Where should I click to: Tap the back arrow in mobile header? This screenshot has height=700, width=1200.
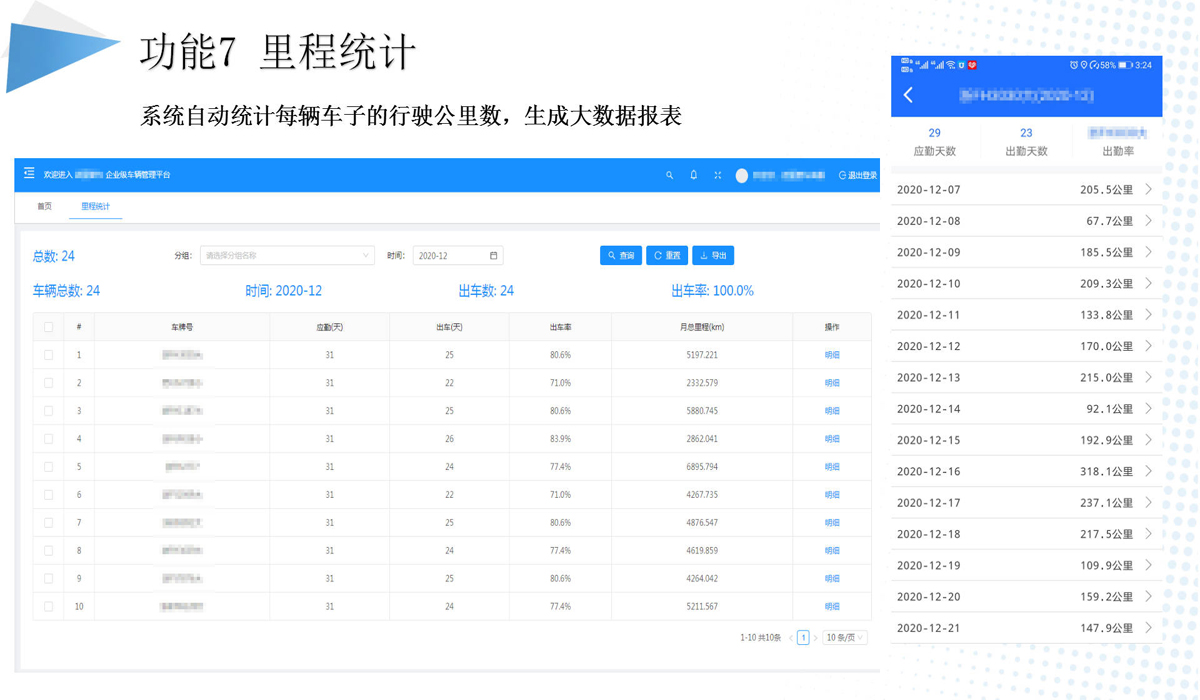(908, 95)
